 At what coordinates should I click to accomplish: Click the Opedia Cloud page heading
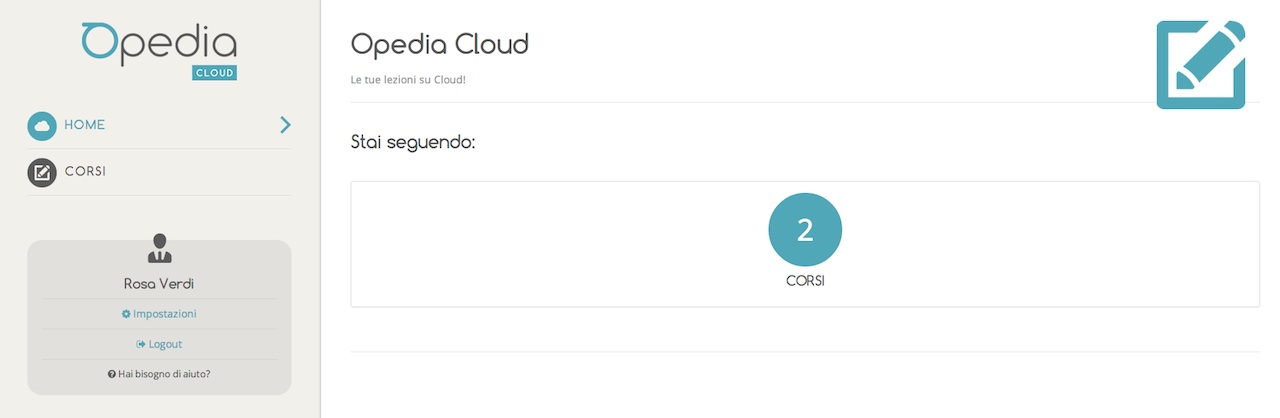tap(440, 45)
